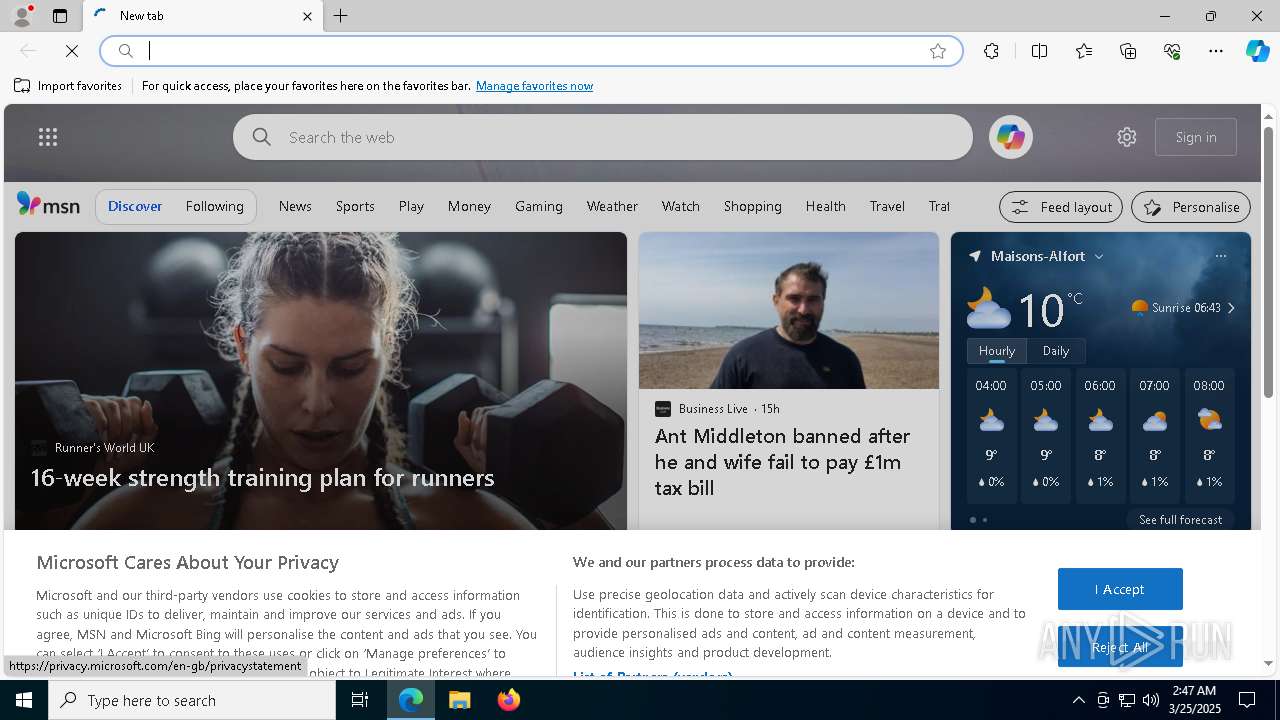The width and height of the screenshot is (1280, 720).
Task: Switch to the Following tab
Action: [x=214, y=206]
